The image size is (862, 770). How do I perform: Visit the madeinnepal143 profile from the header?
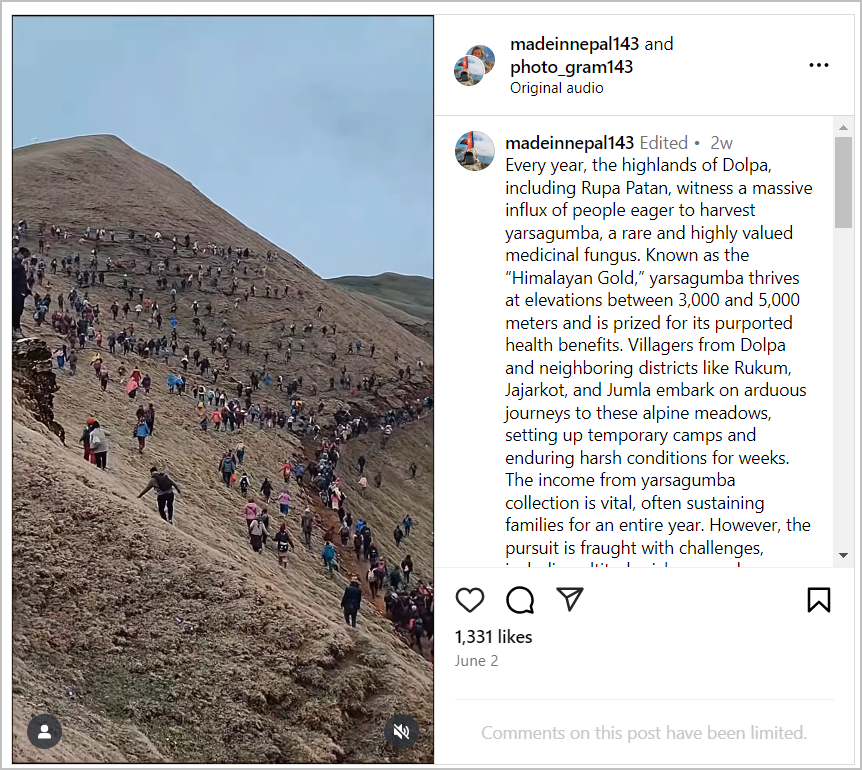coord(574,43)
